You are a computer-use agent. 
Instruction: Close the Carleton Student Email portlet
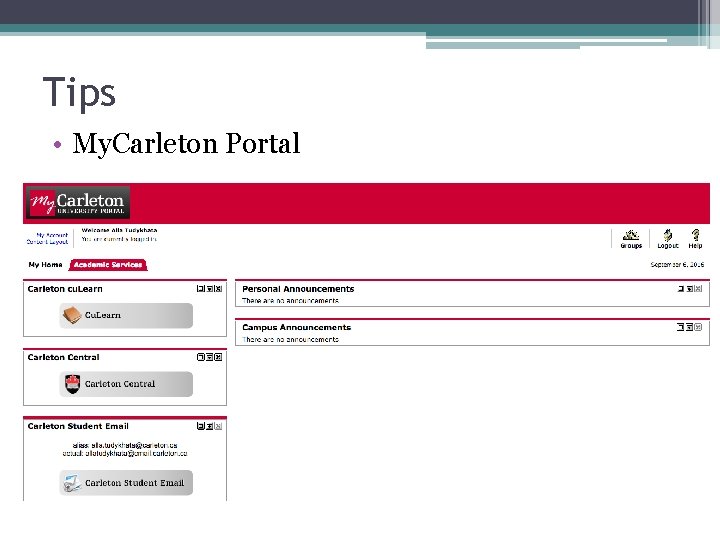(x=219, y=426)
